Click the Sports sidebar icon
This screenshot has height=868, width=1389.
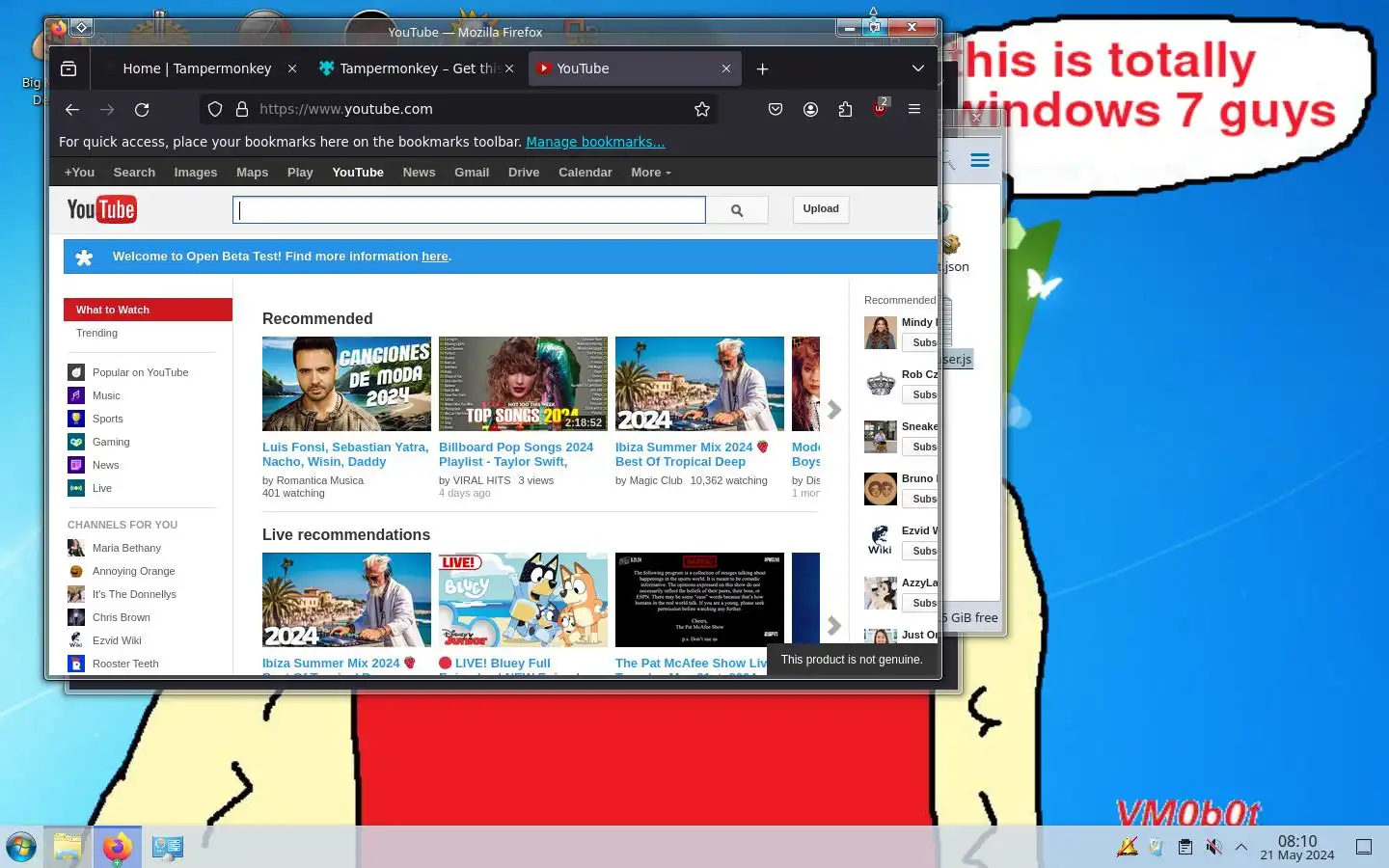[76, 419]
